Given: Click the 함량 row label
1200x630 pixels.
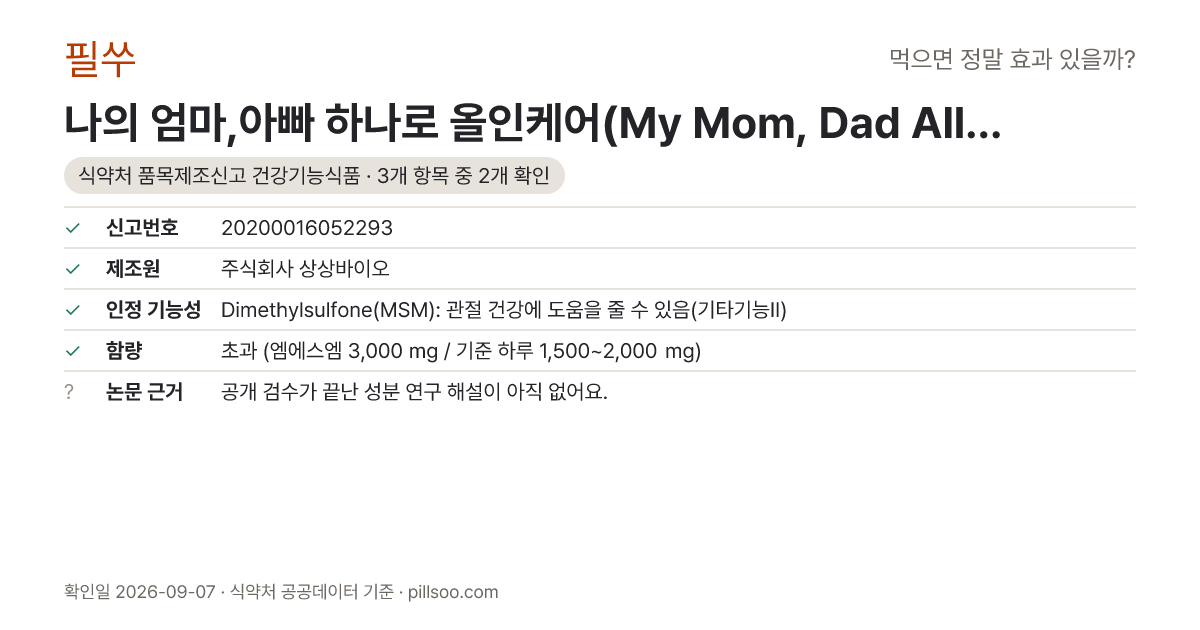Looking at the screenshot, I should pos(124,351).
